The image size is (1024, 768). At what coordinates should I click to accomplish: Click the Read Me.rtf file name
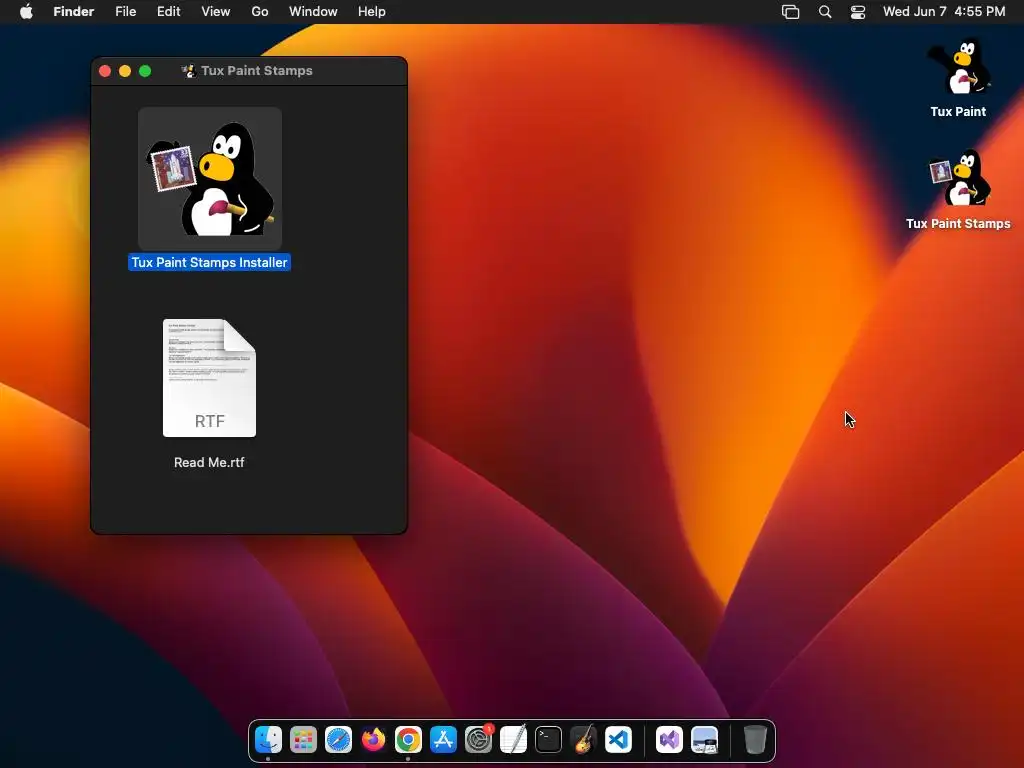[209, 462]
